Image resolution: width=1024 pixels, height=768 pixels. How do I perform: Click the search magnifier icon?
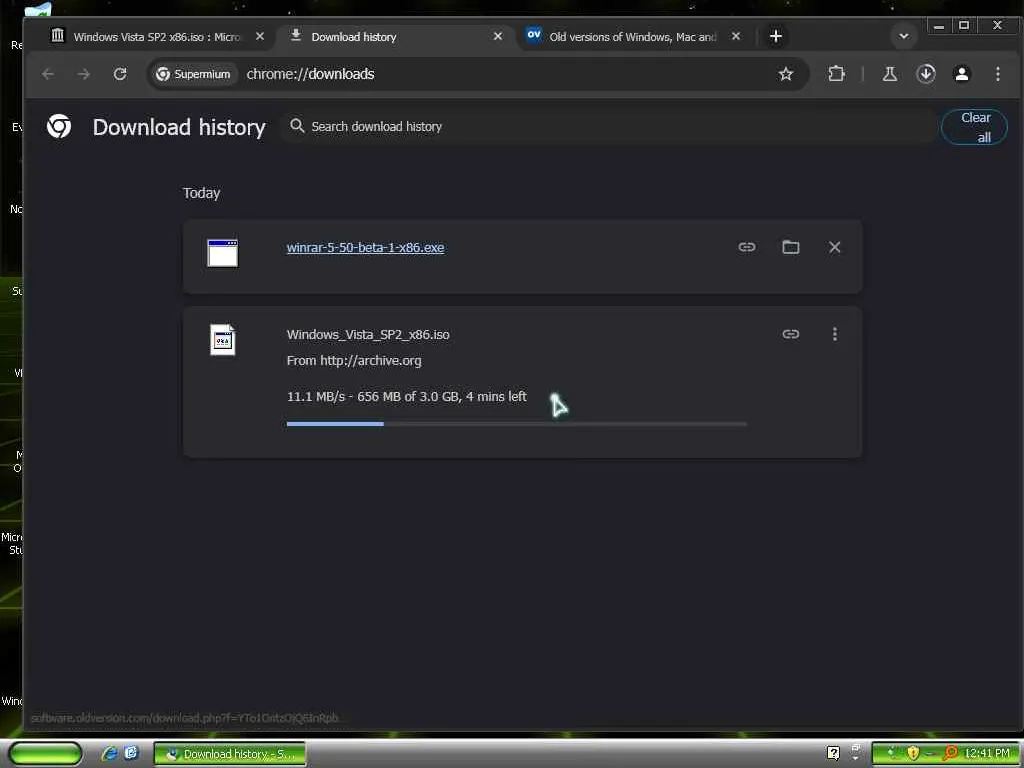[297, 126]
